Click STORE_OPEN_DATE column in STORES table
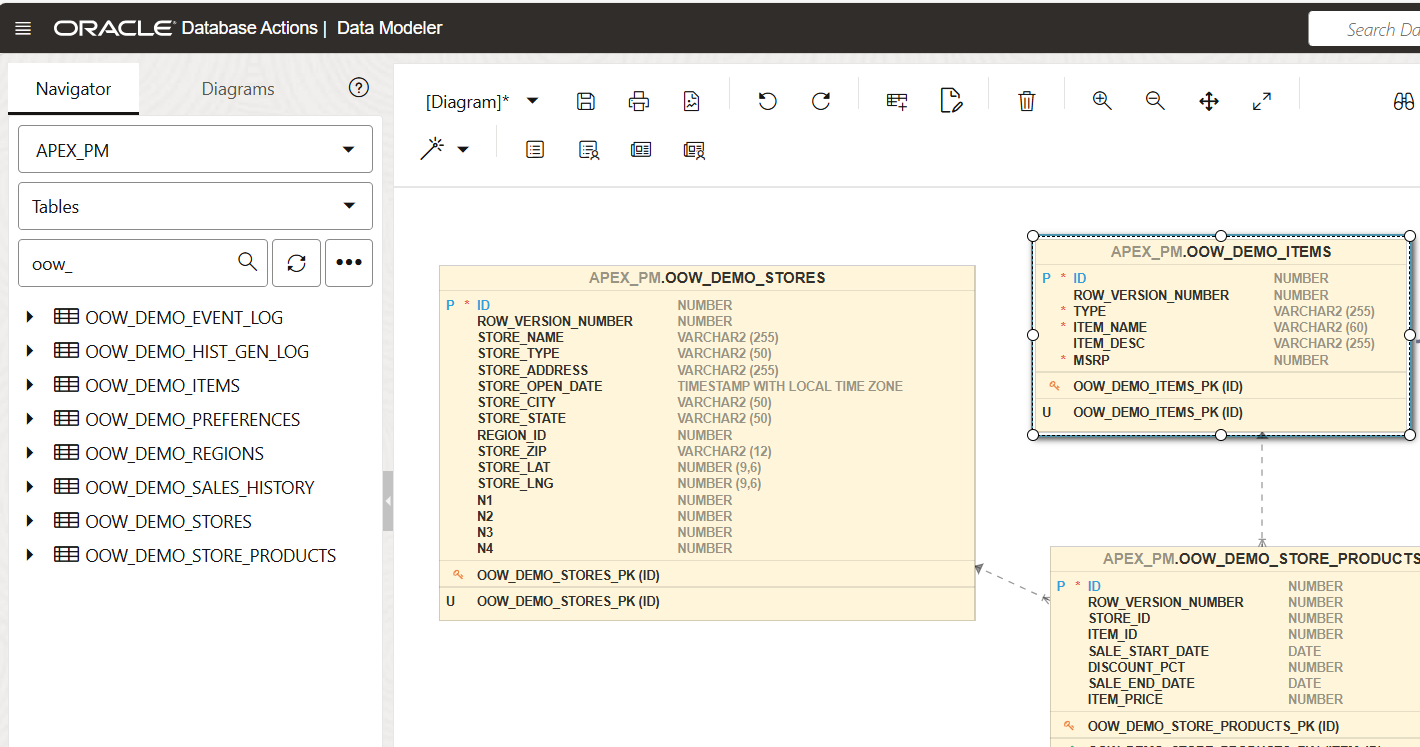The height and width of the screenshot is (747, 1420). click(x=540, y=386)
